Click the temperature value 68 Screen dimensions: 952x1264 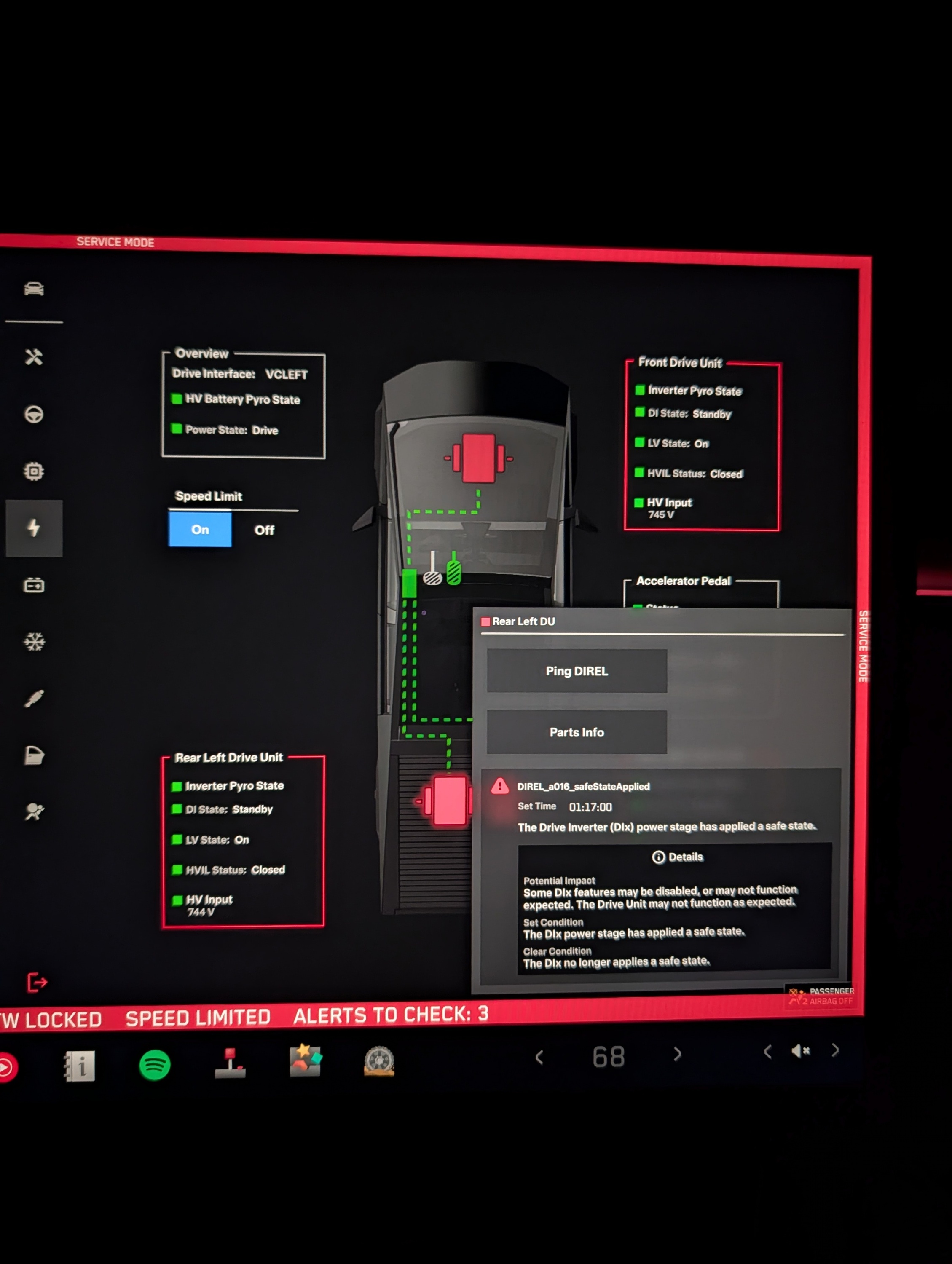(609, 1056)
